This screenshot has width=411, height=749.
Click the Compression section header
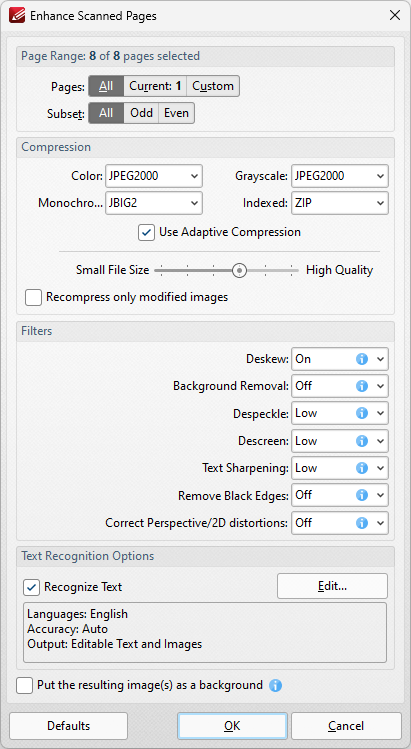56,147
